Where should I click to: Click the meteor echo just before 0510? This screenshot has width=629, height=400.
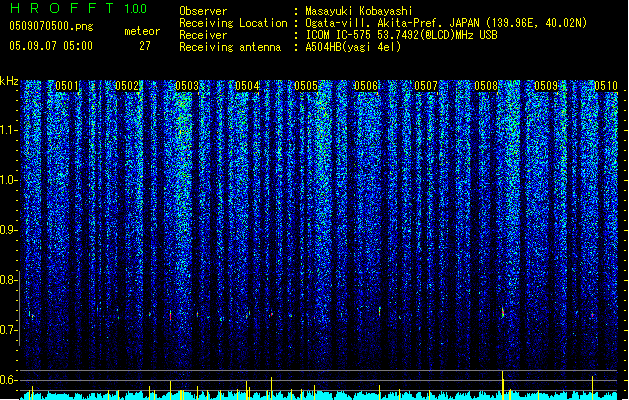592,316
